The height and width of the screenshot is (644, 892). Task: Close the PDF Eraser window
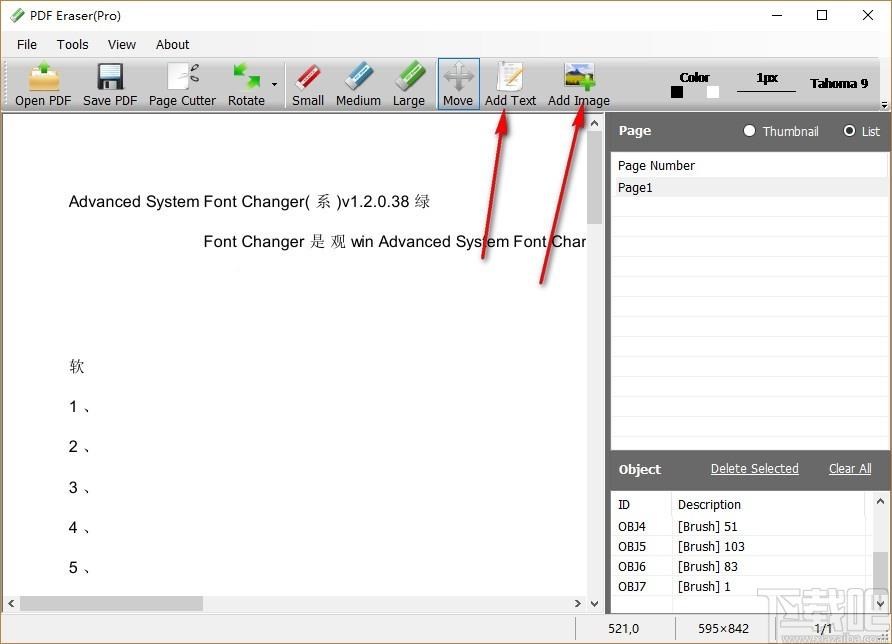tap(868, 15)
